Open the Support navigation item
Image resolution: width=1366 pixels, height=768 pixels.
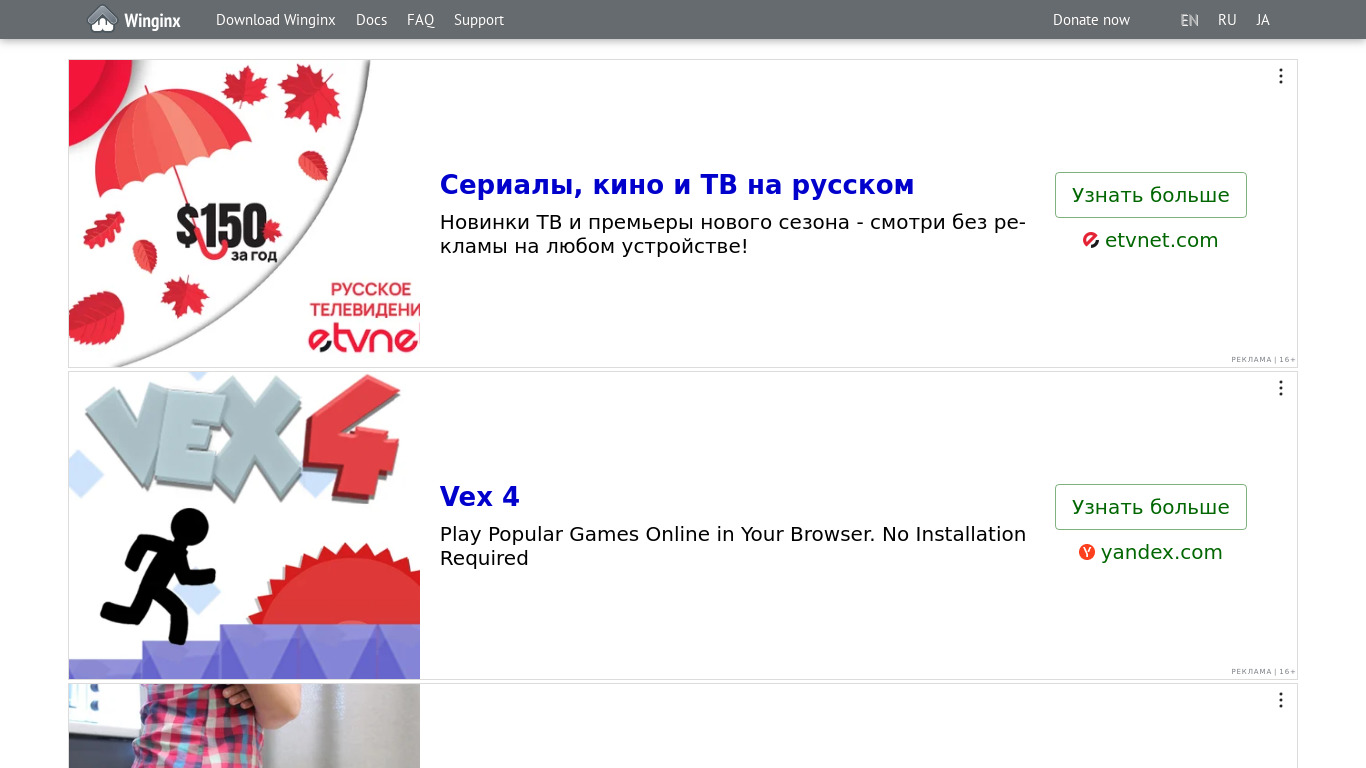(479, 20)
